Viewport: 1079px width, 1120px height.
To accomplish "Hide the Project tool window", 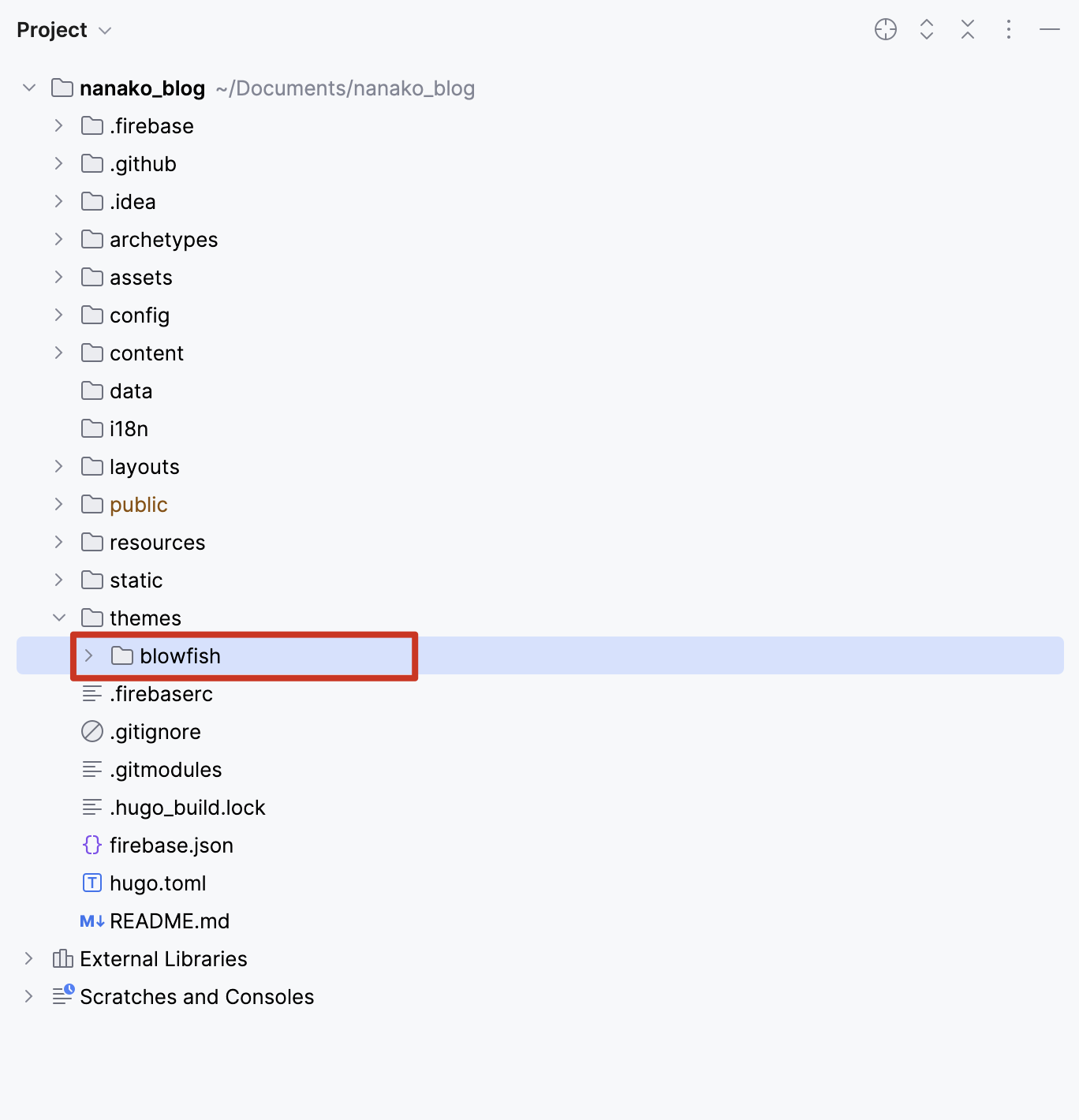I will [x=1050, y=30].
